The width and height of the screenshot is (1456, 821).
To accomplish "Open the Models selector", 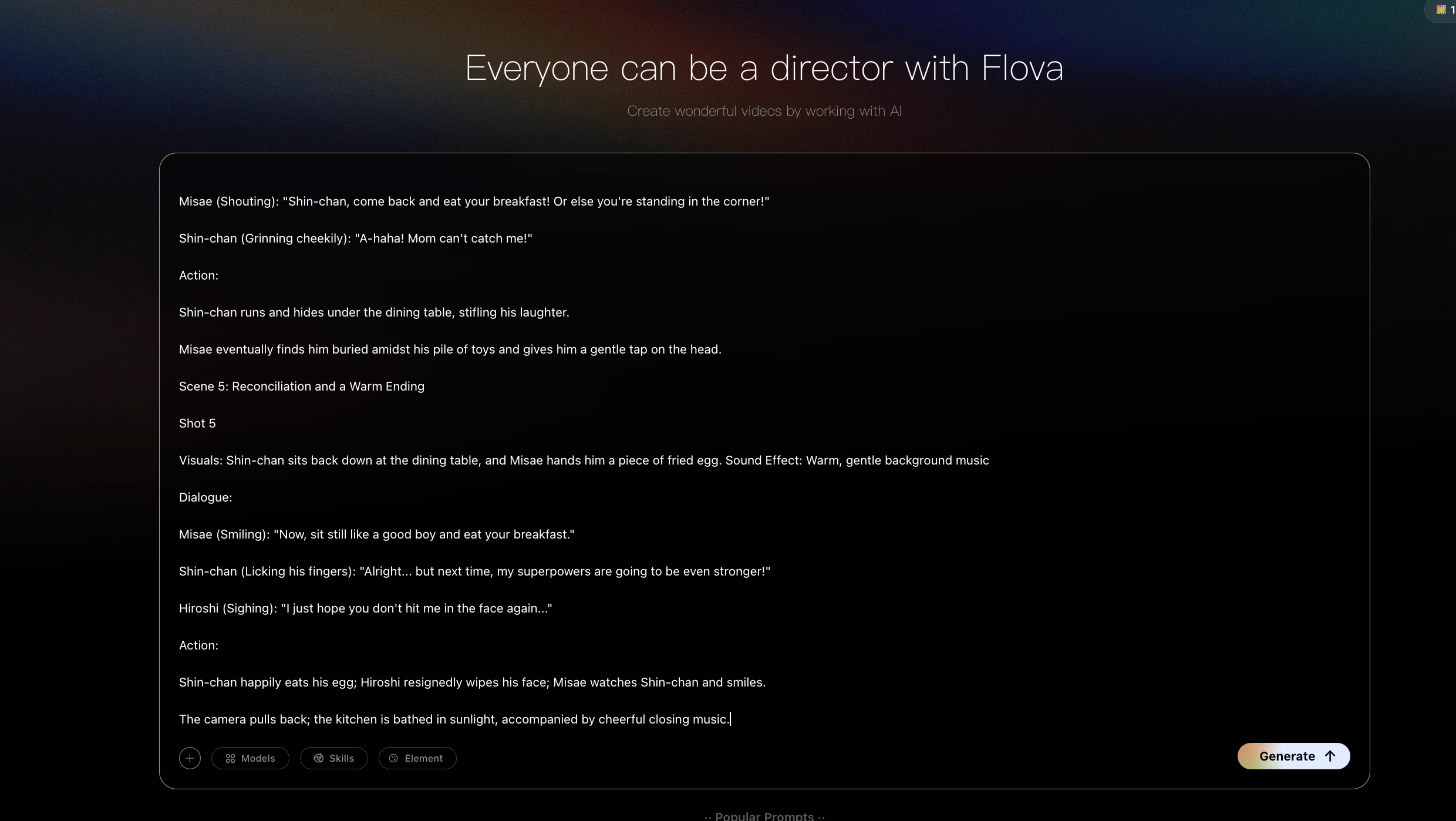I will point(251,758).
